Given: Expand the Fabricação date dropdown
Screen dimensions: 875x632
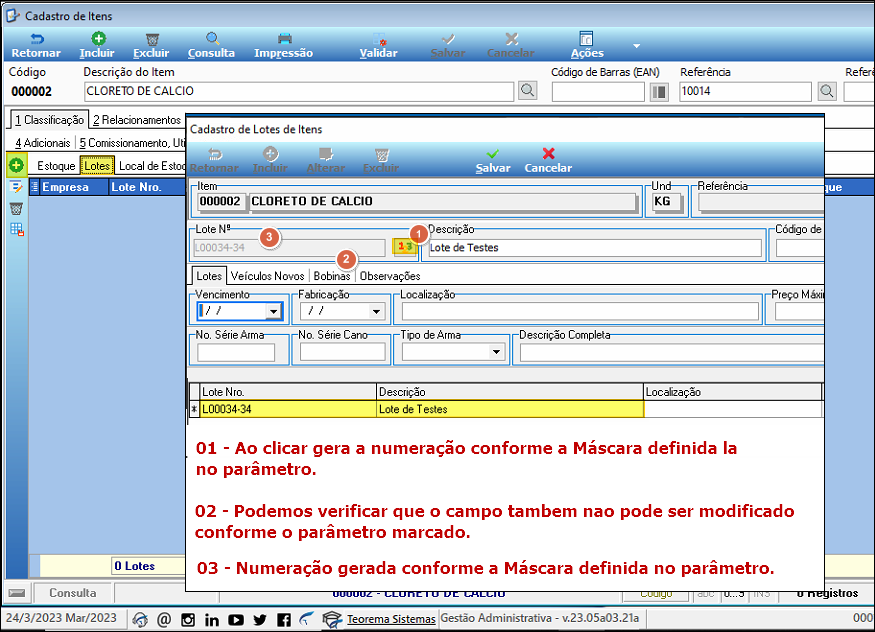Looking at the screenshot, I should (x=376, y=311).
